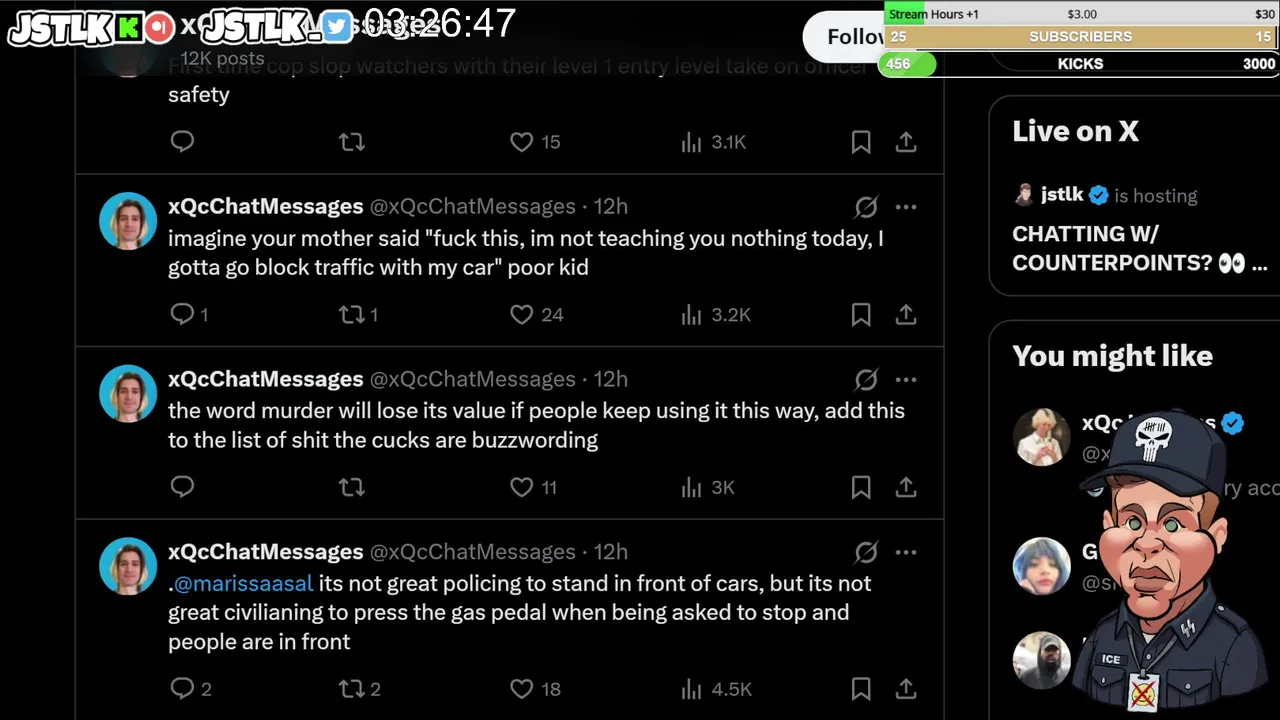The width and height of the screenshot is (1280, 720).
Task: Bookmark the @marissaasal reply tweet
Action: [x=860, y=689]
